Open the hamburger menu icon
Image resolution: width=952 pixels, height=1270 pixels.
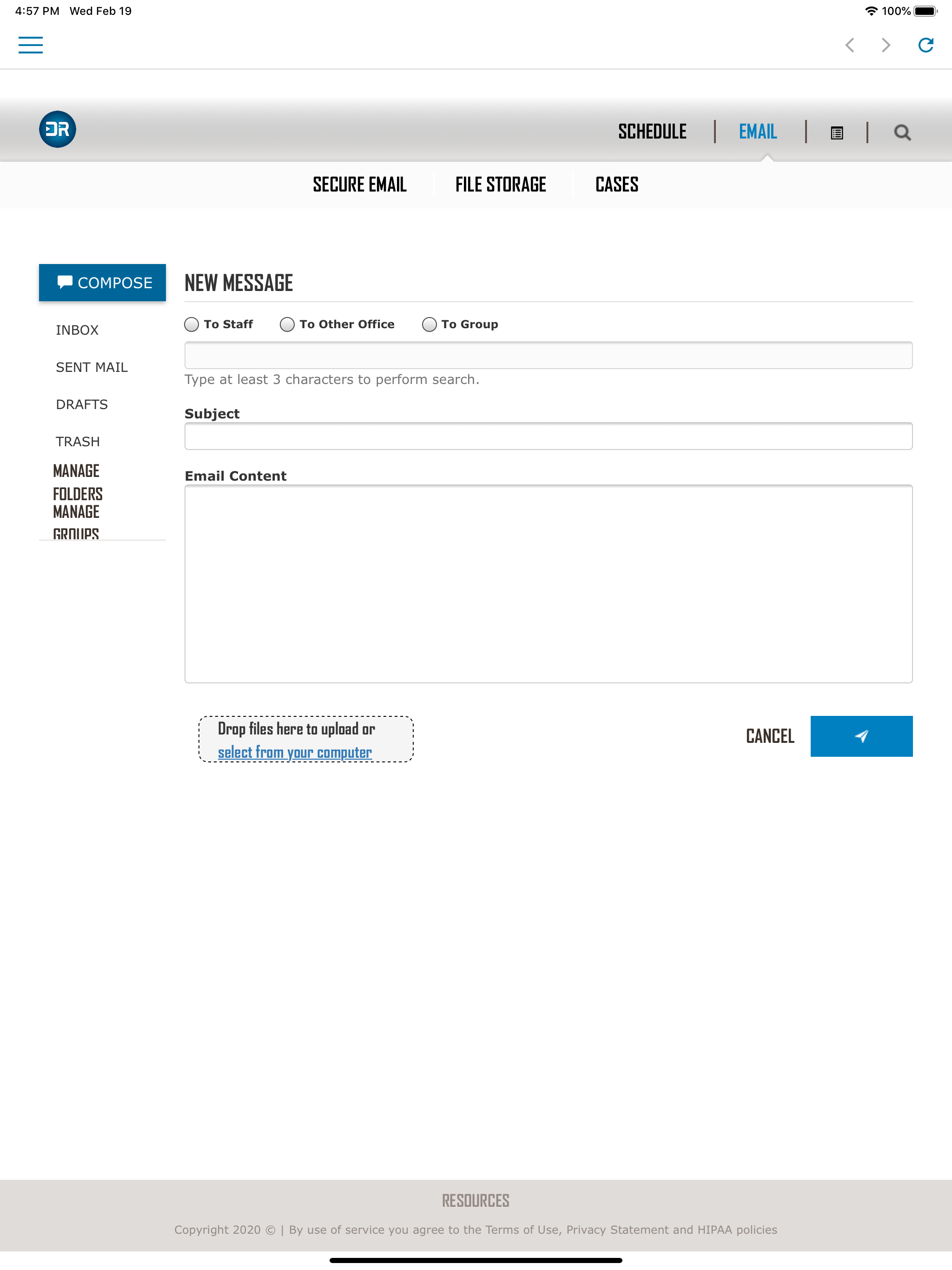click(30, 45)
